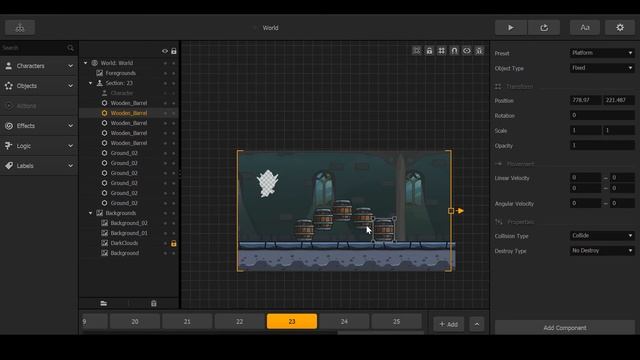Expand the Objects category chevron
Image resolution: width=640 pixels, height=360 pixels.
[x=70, y=86]
